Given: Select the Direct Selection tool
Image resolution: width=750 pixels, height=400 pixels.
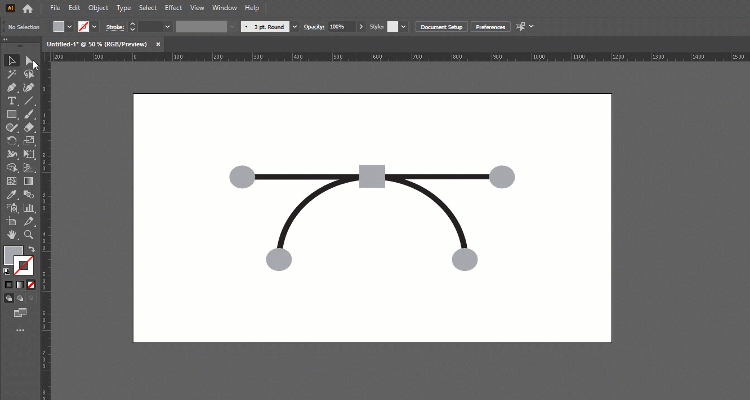Looking at the screenshot, I should [29, 61].
